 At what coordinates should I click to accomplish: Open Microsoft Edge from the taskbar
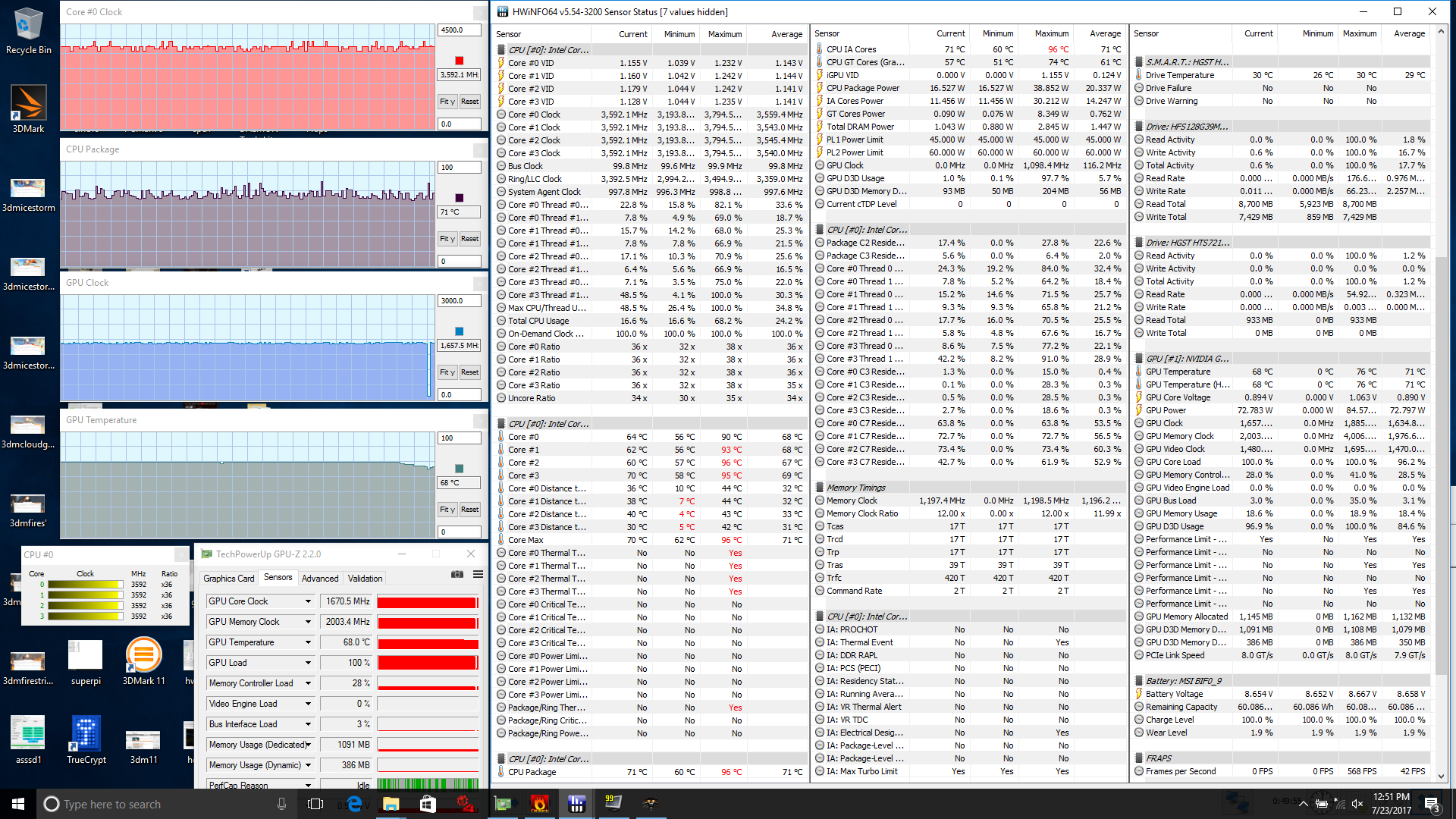pos(354,804)
